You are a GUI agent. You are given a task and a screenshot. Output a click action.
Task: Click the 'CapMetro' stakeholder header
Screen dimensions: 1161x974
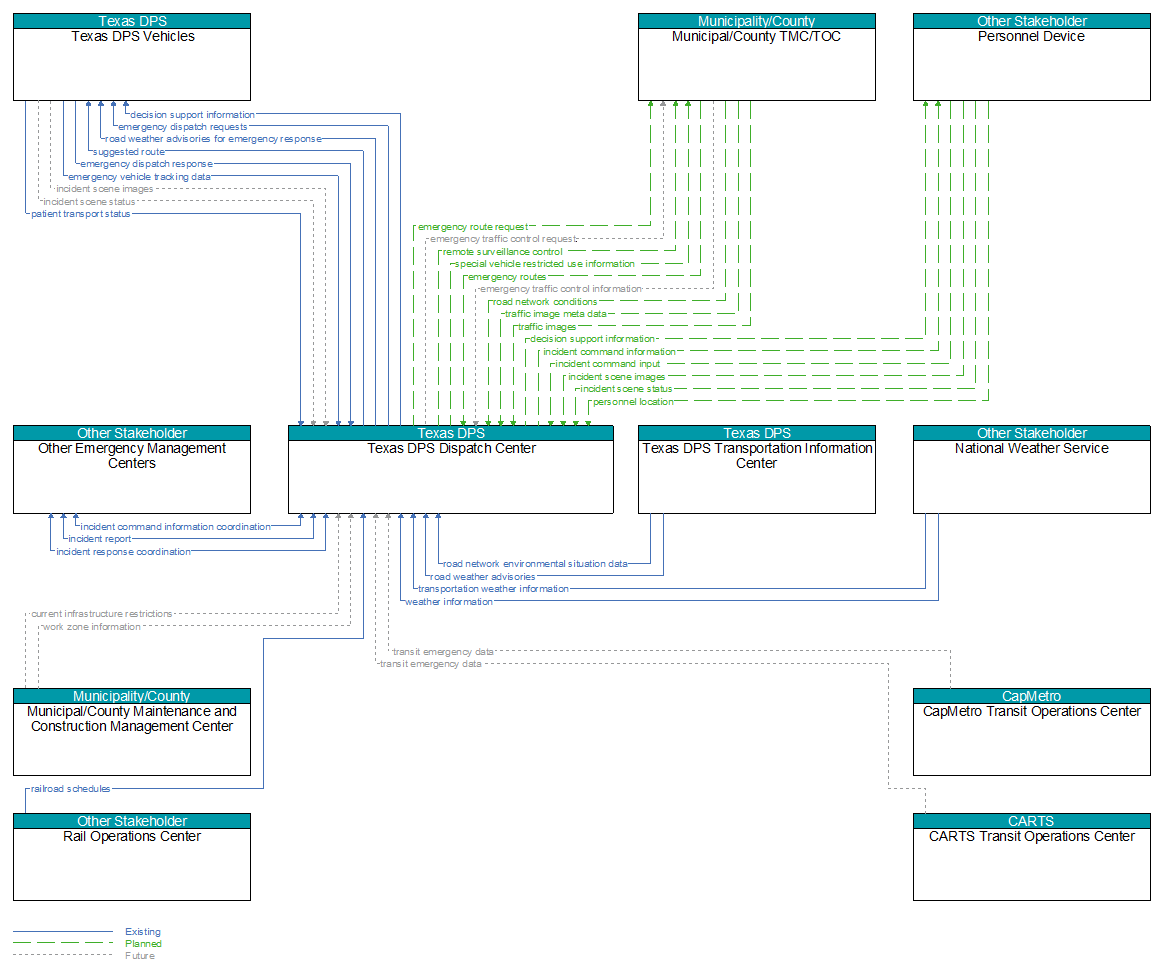pos(1031,696)
